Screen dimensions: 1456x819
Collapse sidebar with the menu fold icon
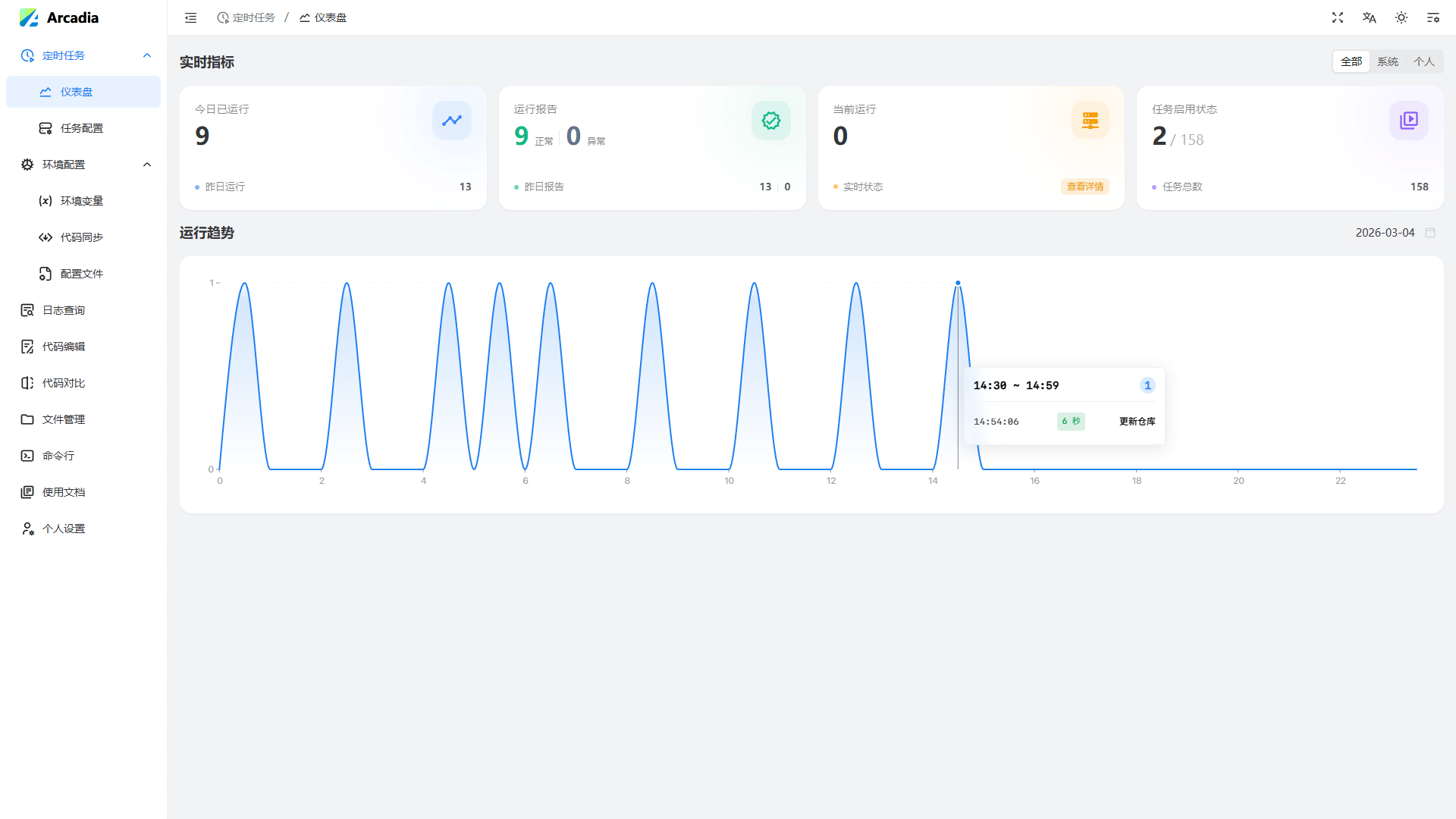tap(190, 17)
